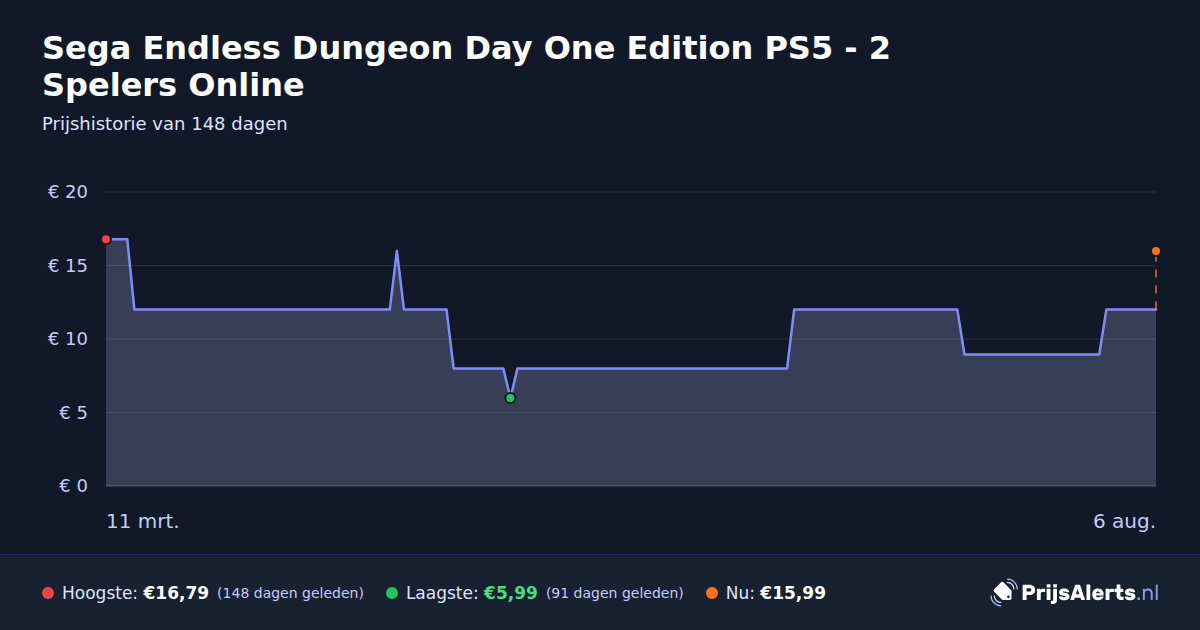Click the green dot beside Laagste legend
The width and height of the screenshot is (1200, 630).
(392, 593)
